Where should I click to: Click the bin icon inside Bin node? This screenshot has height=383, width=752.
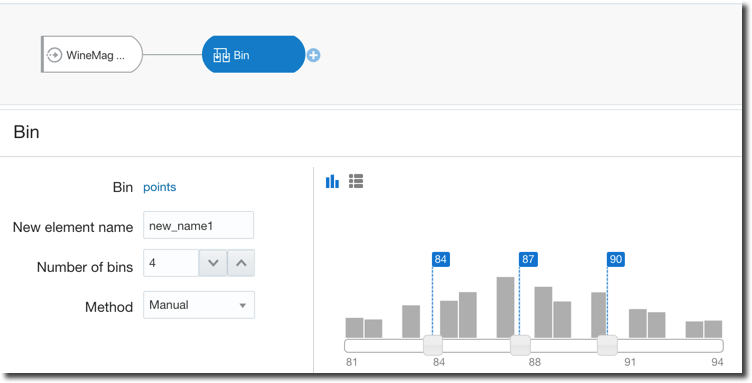tap(222, 56)
